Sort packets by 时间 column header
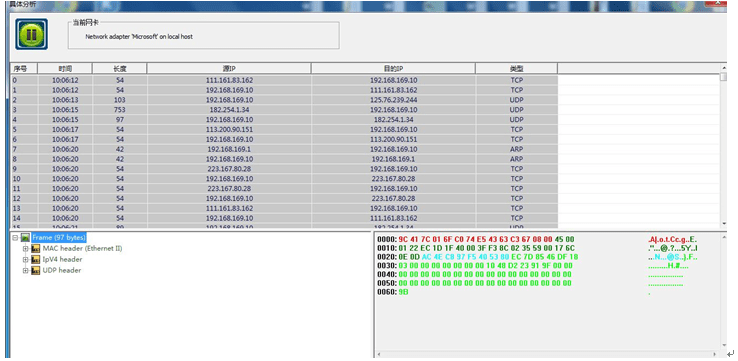 [65, 69]
